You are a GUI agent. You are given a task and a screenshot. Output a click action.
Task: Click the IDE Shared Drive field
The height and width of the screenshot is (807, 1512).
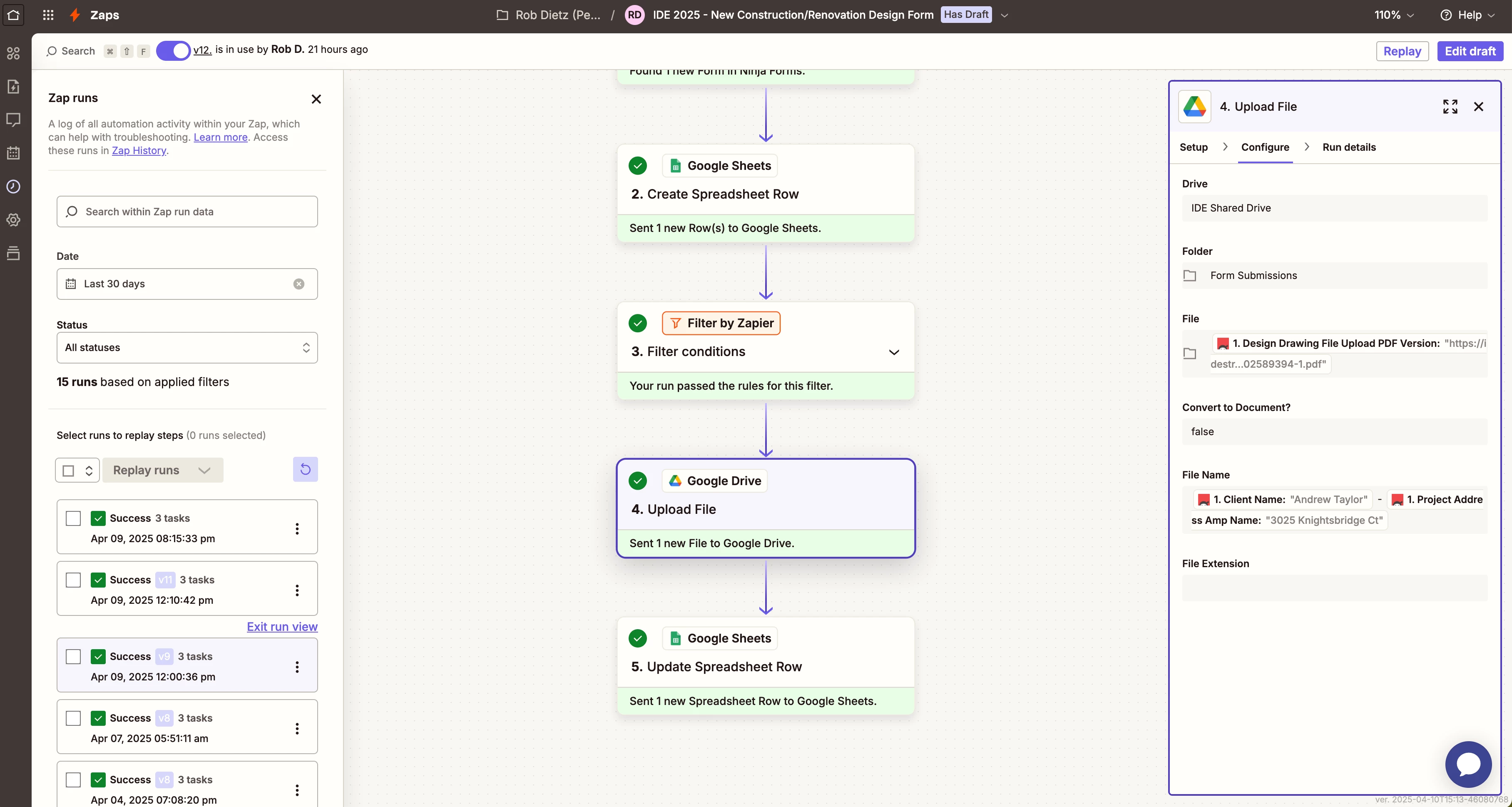pos(1334,208)
